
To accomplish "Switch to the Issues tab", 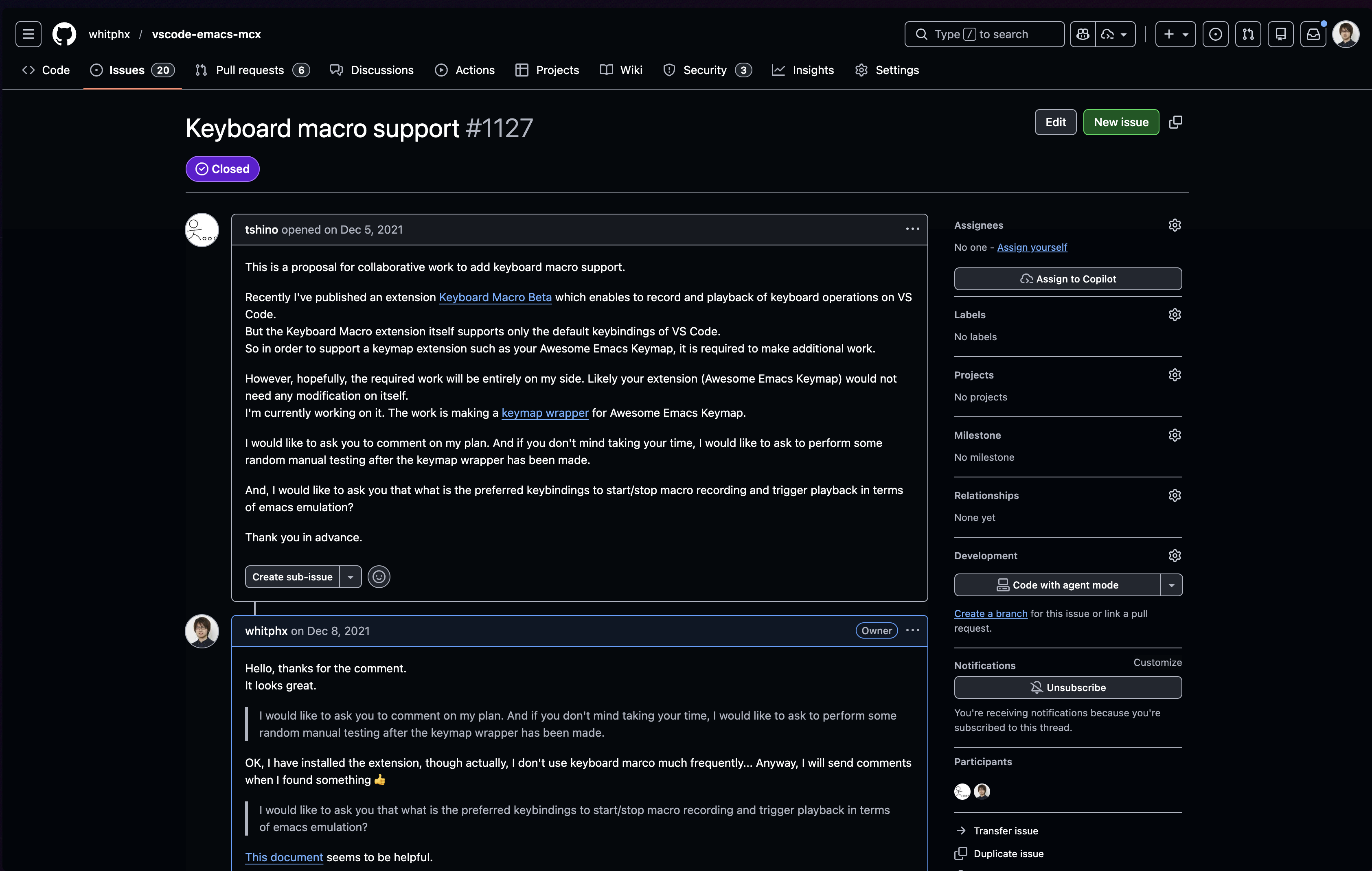I will pyautogui.click(x=132, y=70).
